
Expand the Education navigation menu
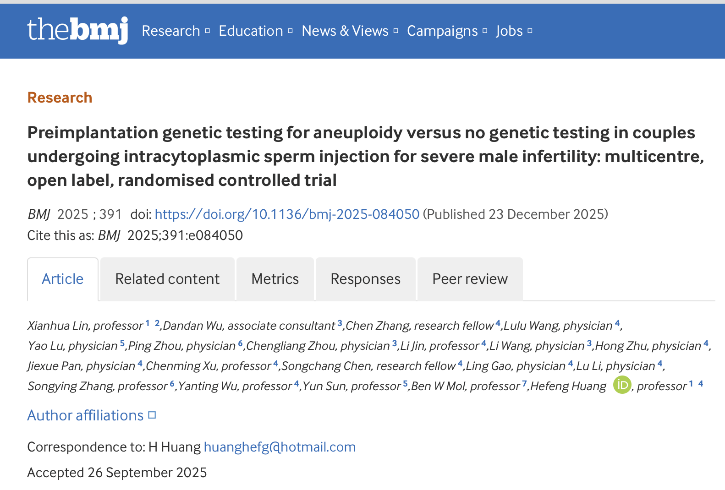[256, 31]
